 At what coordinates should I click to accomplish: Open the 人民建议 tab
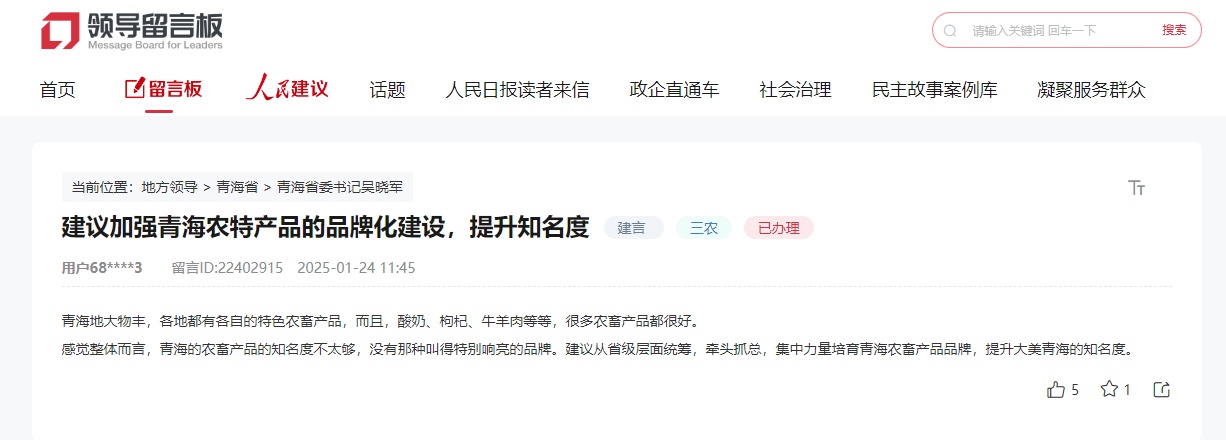click(x=288, y=89)
